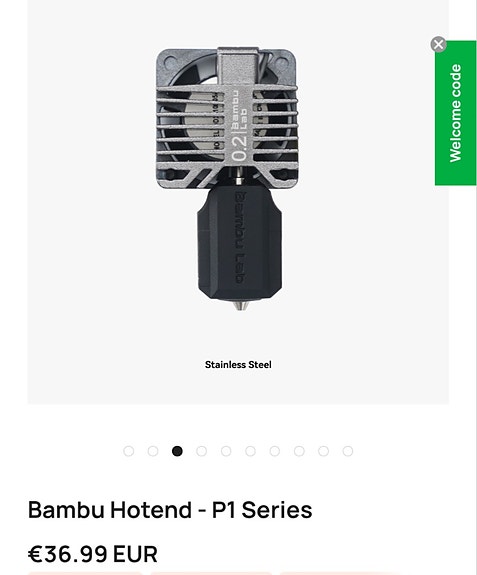477x575 pixels.
Task: Click the €36.99 EUR price
Action: coord(93,554)
